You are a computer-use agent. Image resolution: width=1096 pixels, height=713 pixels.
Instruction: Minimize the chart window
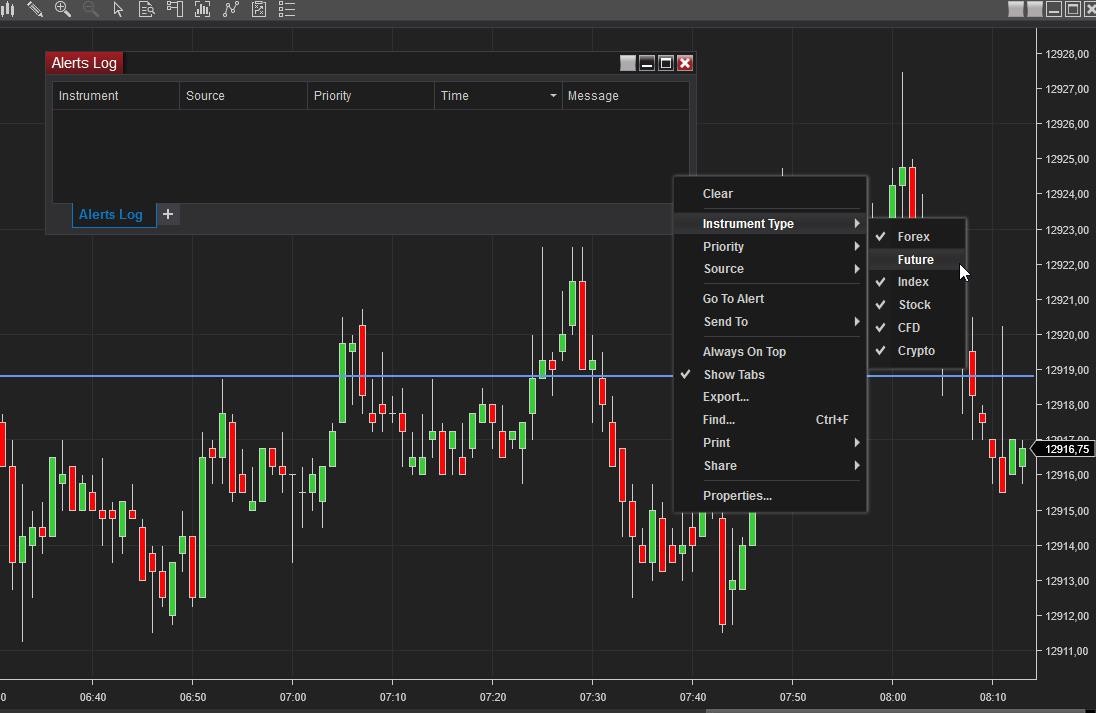click(x=1053, y=8)
